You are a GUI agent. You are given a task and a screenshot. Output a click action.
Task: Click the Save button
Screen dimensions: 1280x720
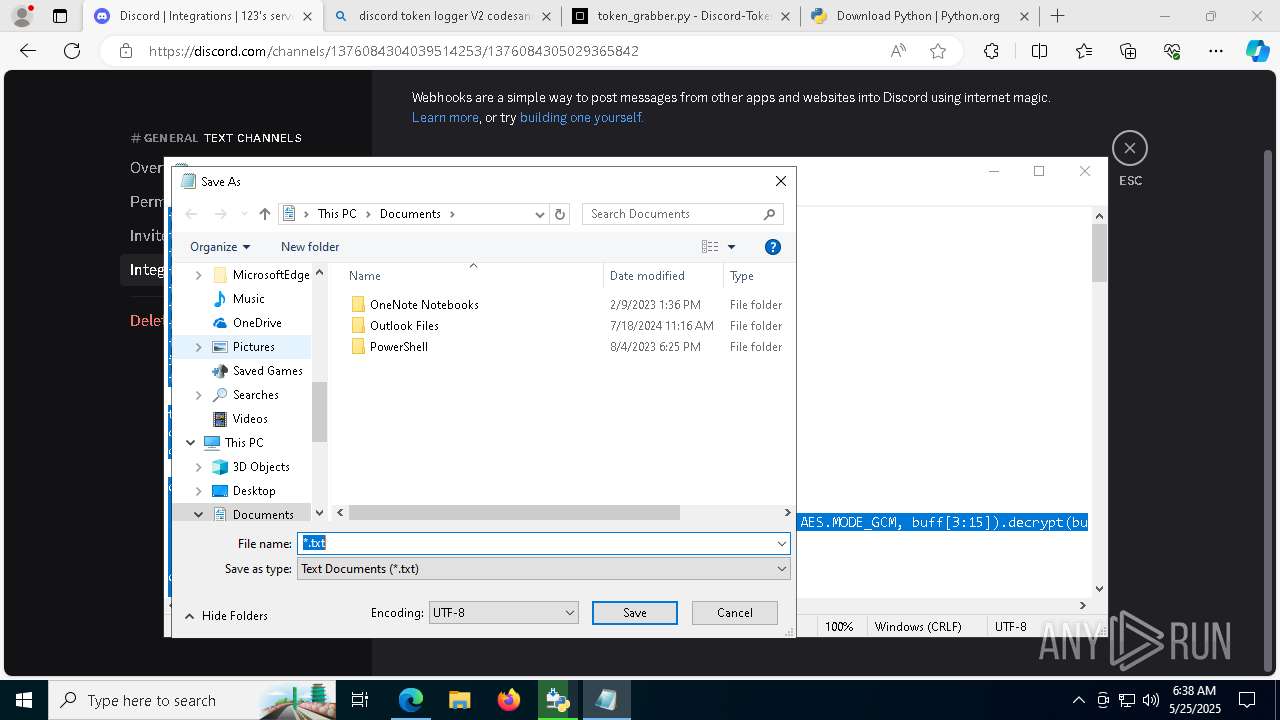tap(635, 613)
